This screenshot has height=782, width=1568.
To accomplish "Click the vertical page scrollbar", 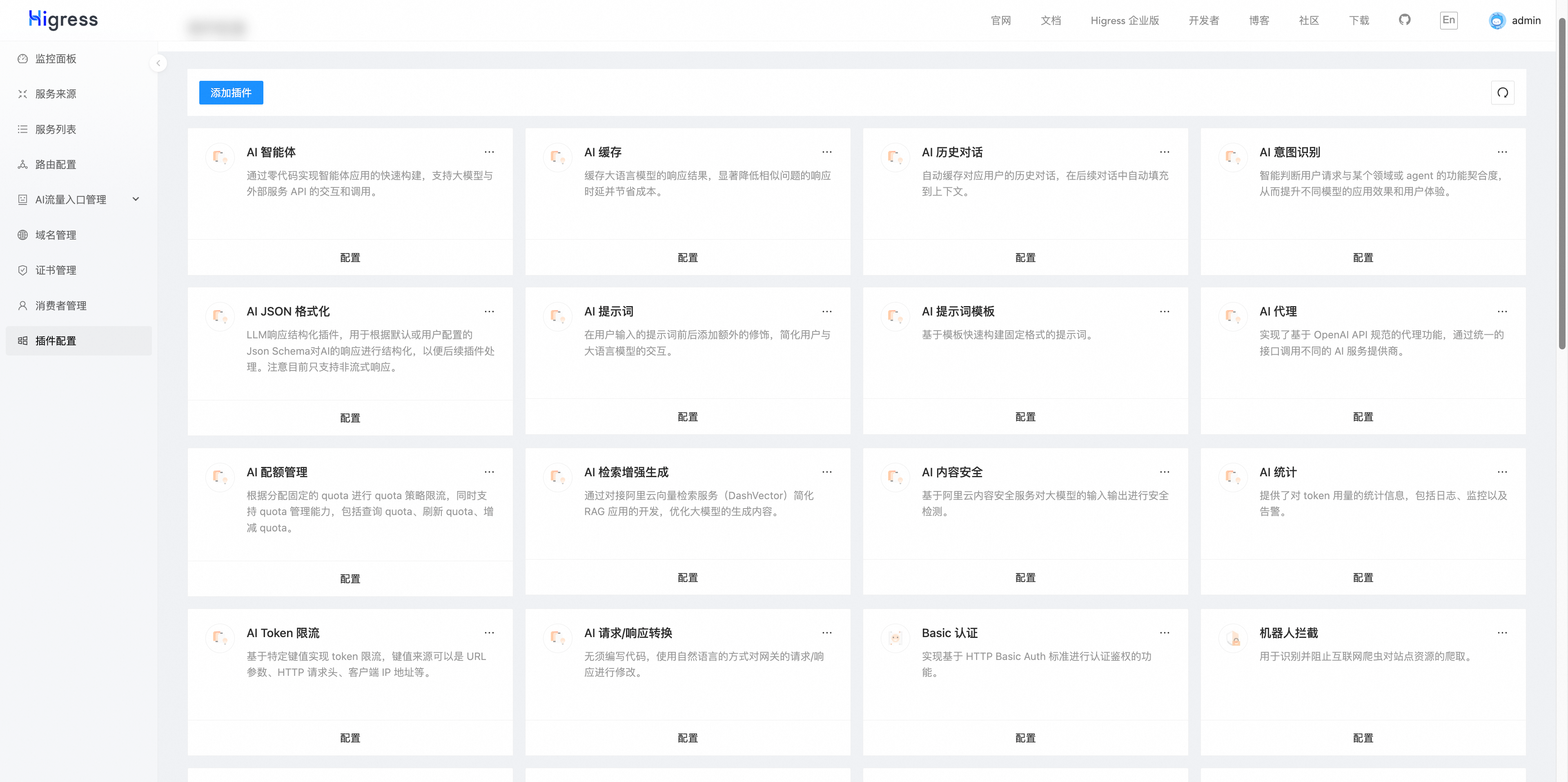I will [x=1562, y=182].
